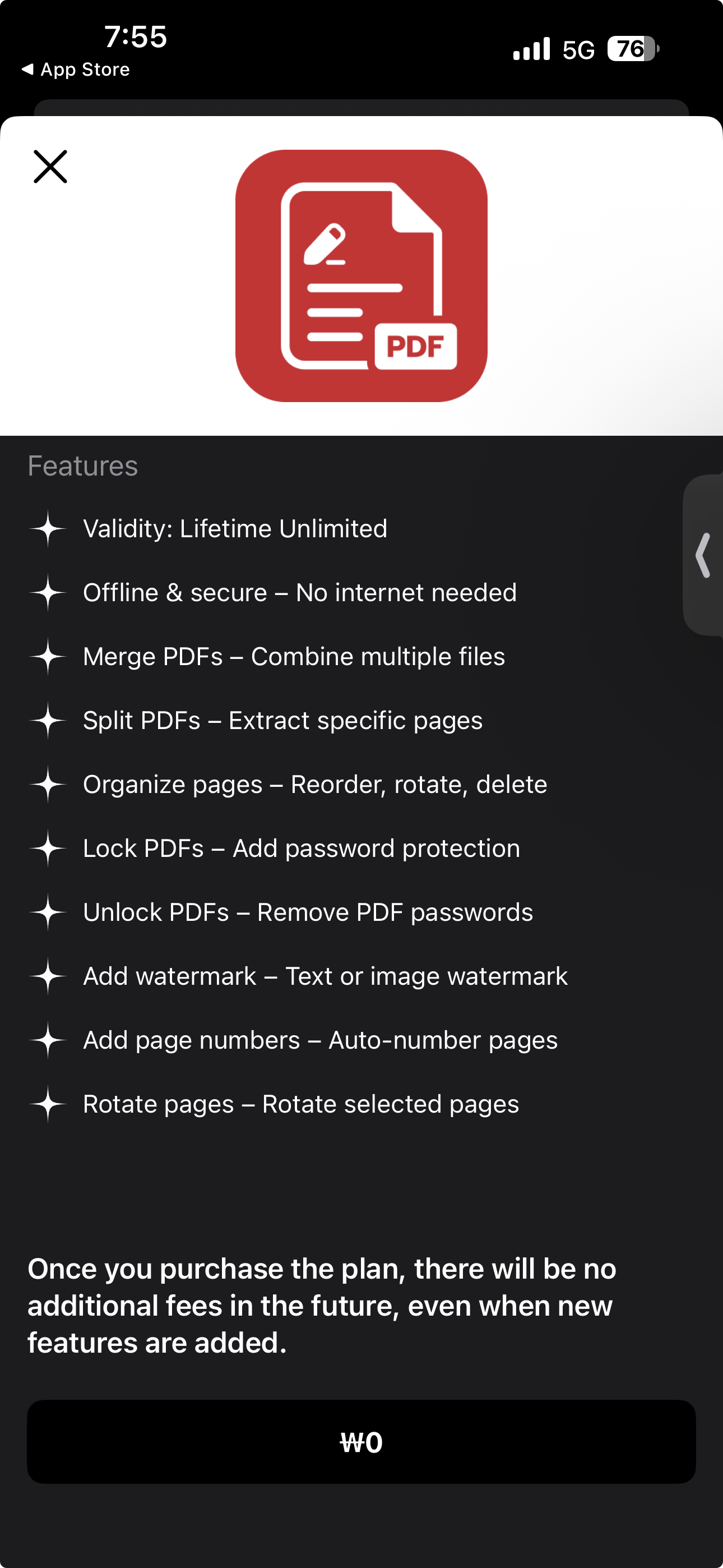This screenshot has height=1568, width=723.
Task: Tap the cellular signal bars icon
Action: click(x=532, y=49)
